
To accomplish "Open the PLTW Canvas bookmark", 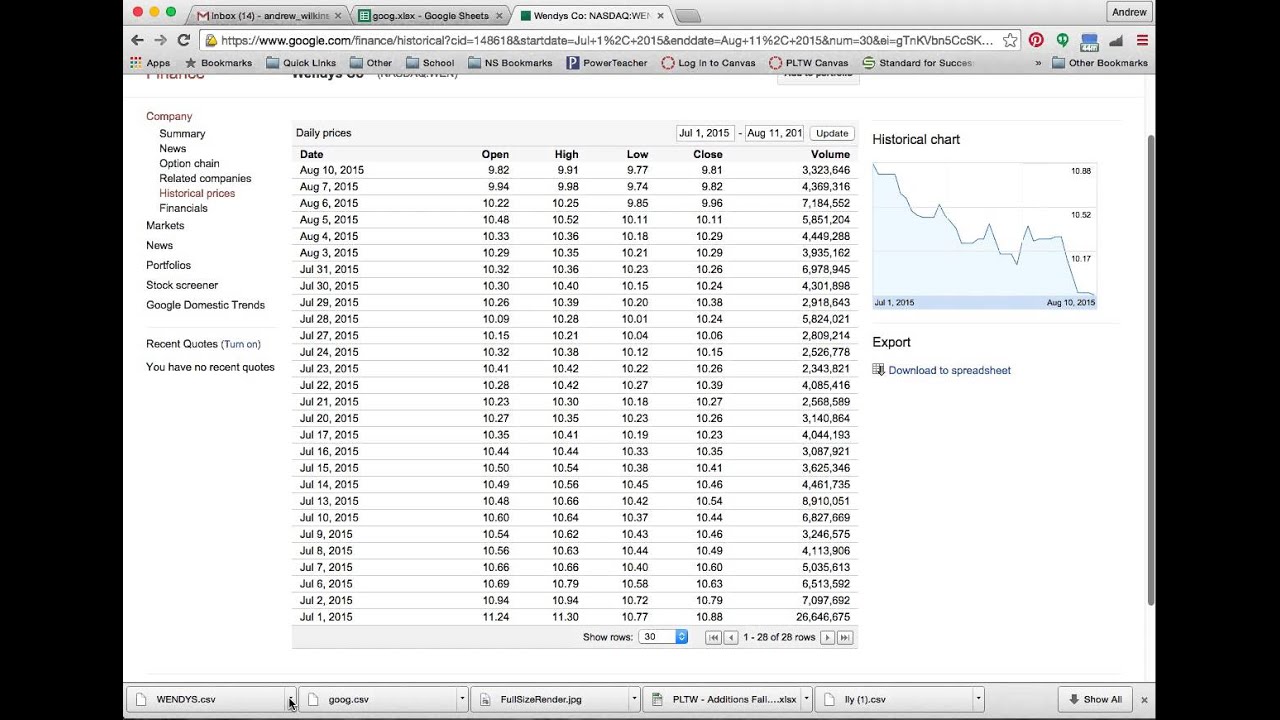I will 809,62.
